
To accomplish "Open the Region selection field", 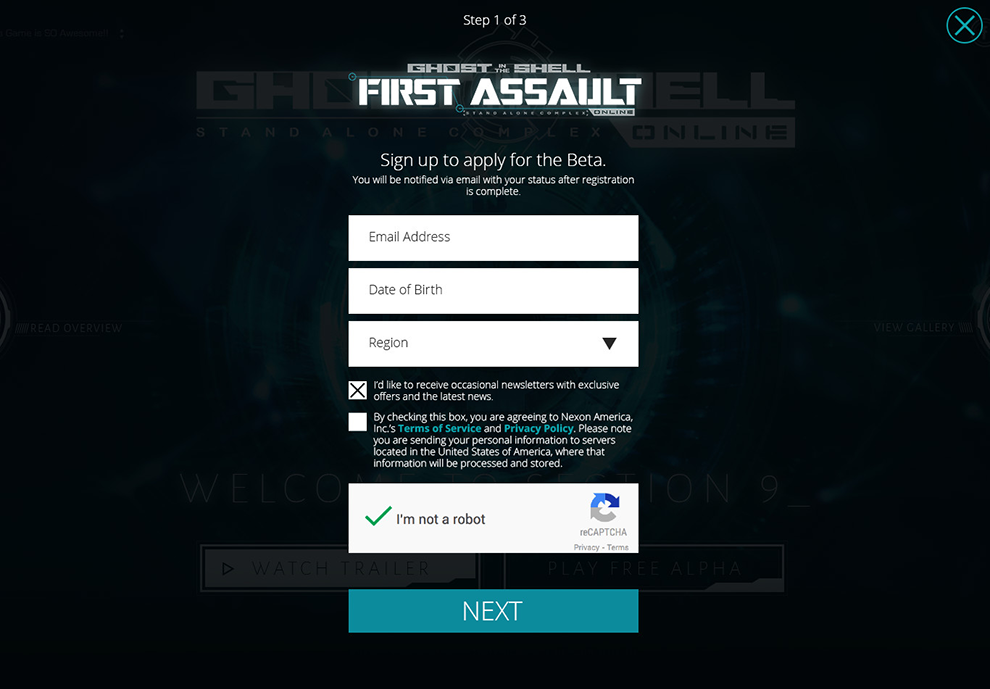I will coord(493,344).
